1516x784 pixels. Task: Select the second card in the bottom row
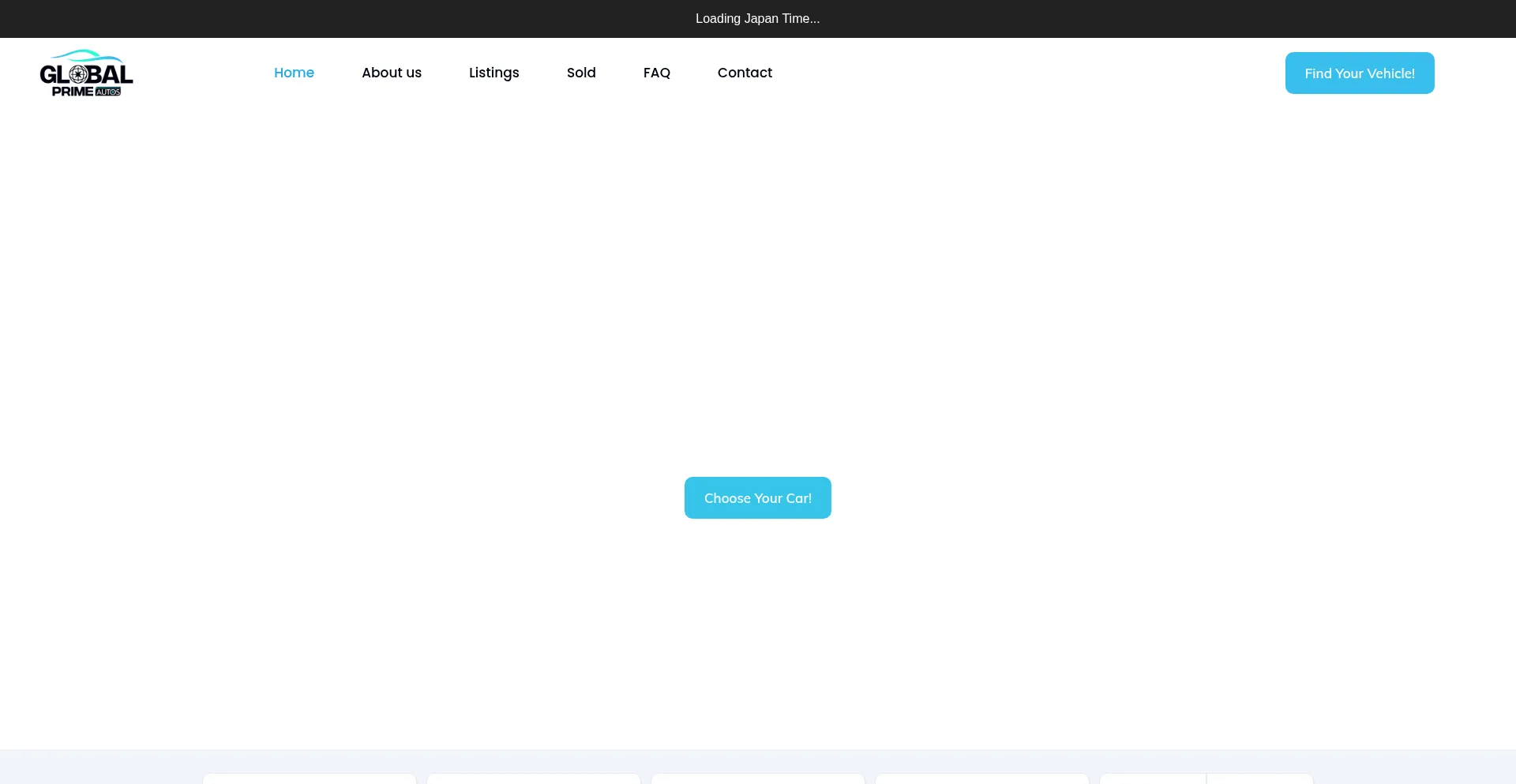pyautogui.click(x=534, y=778)
